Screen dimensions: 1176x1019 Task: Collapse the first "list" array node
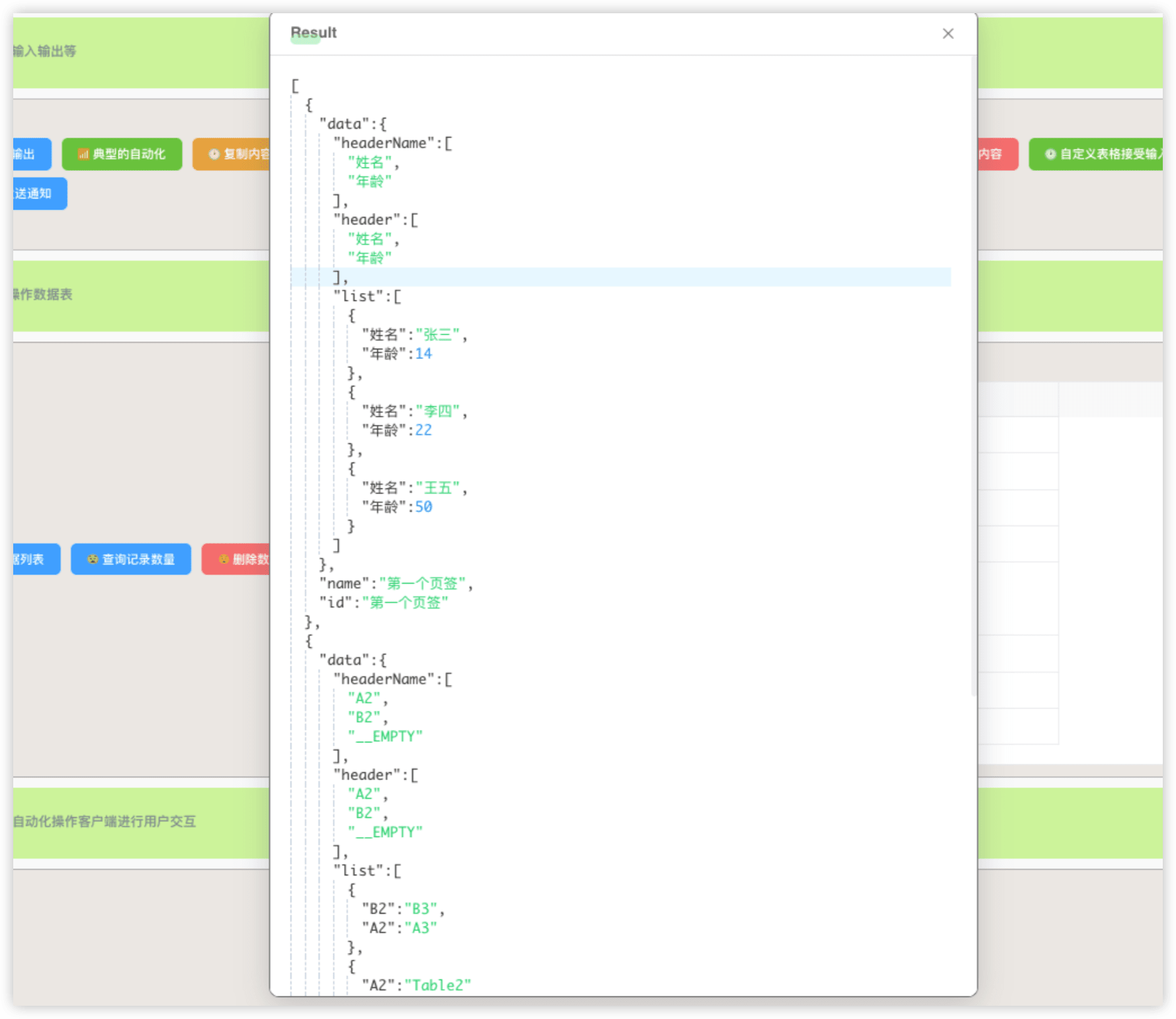point(397,296)
